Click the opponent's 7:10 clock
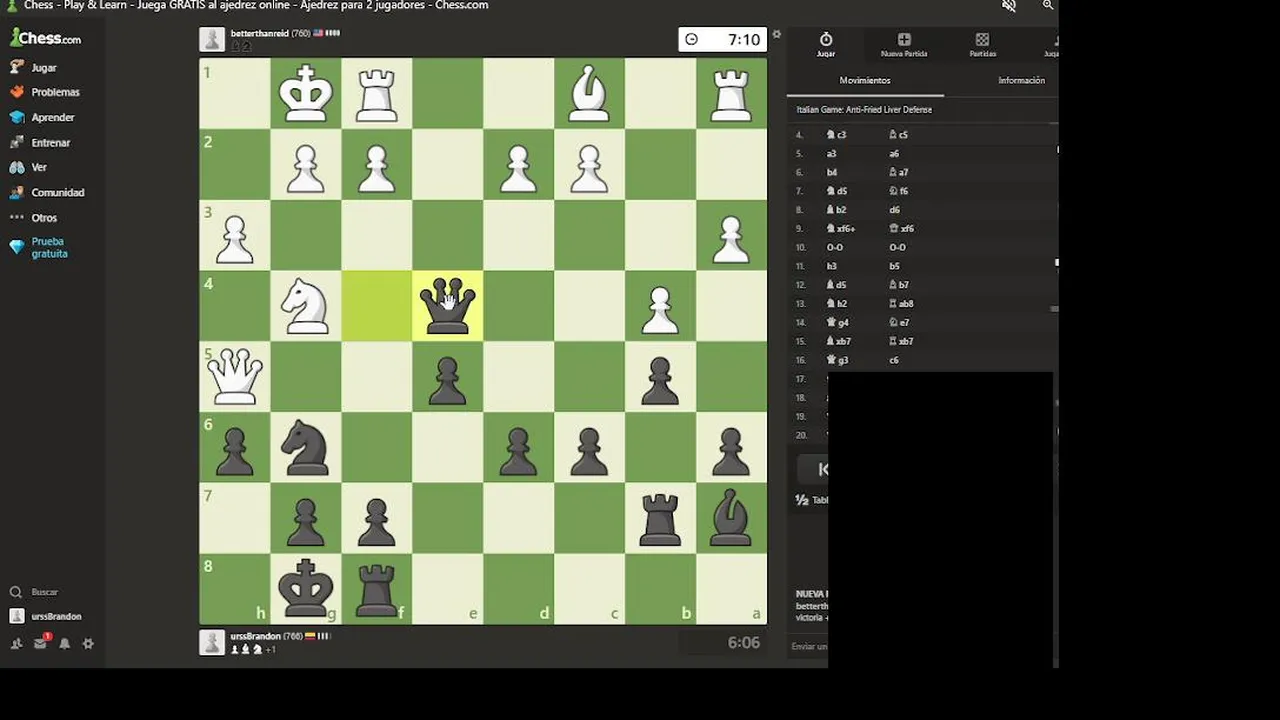This screenshot has height=720, width=1280. click(x=722, y=39)
